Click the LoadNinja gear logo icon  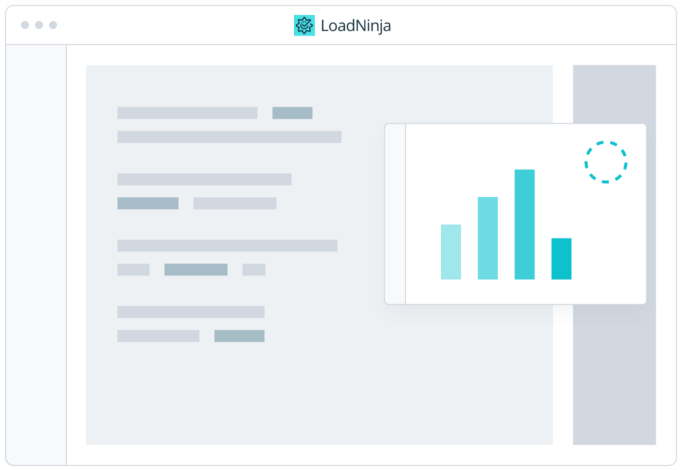tap(304, 26)
